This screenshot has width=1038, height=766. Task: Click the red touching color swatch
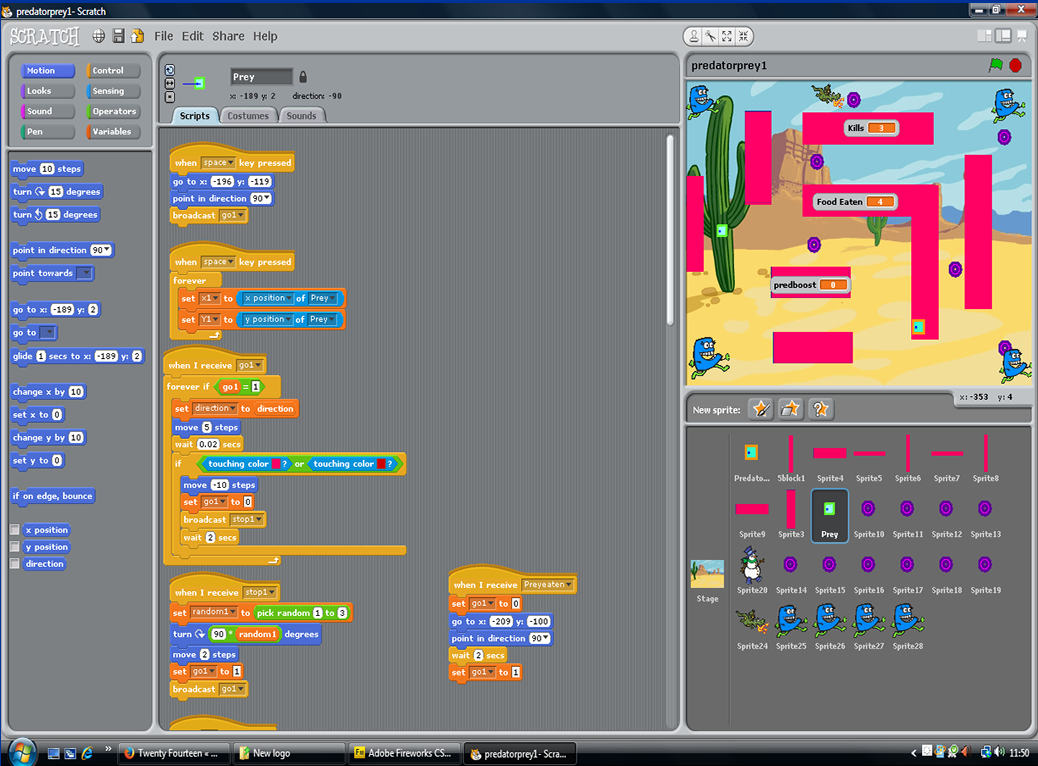pos(381,464)
